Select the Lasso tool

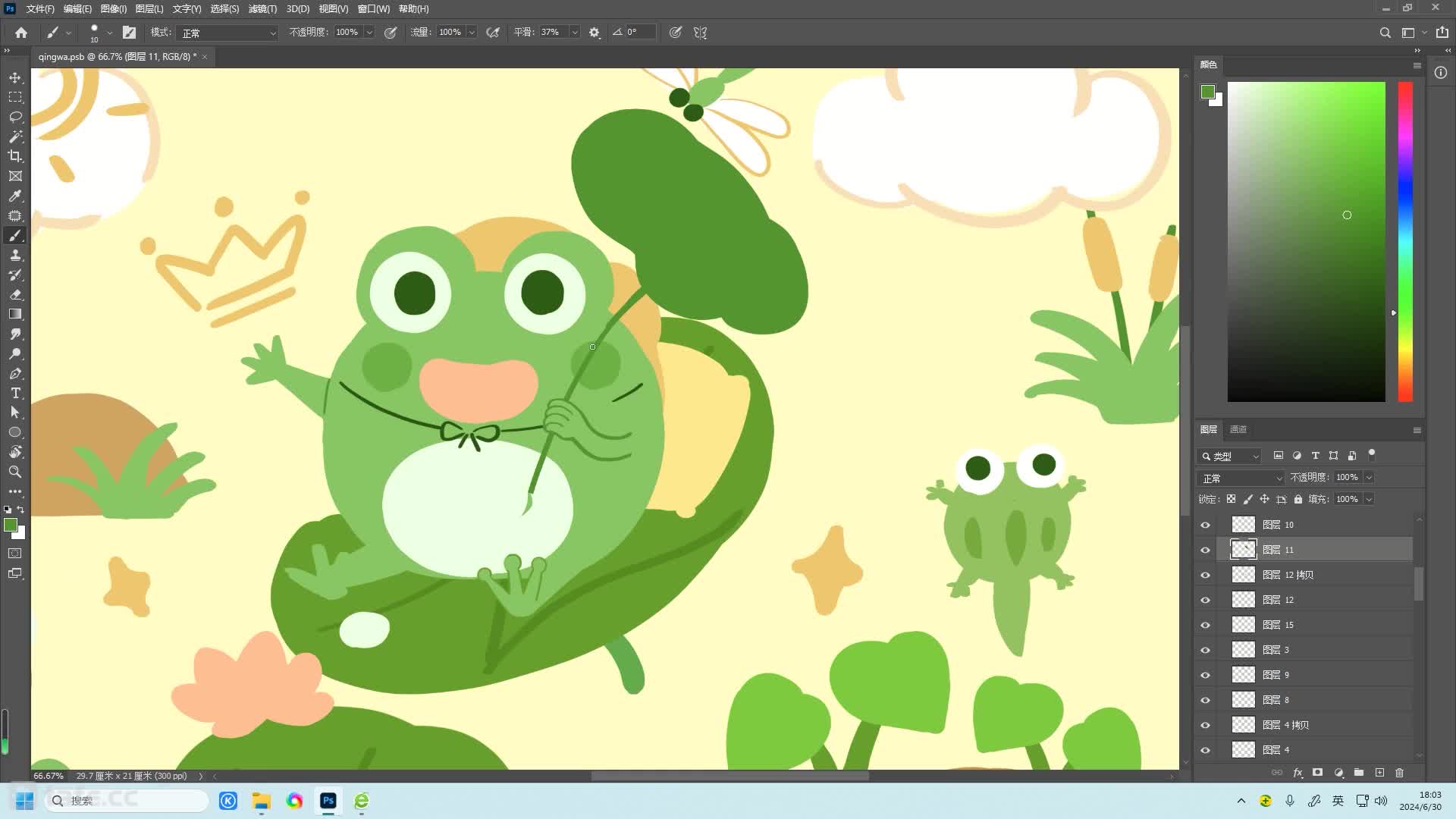tap(15, 117)
